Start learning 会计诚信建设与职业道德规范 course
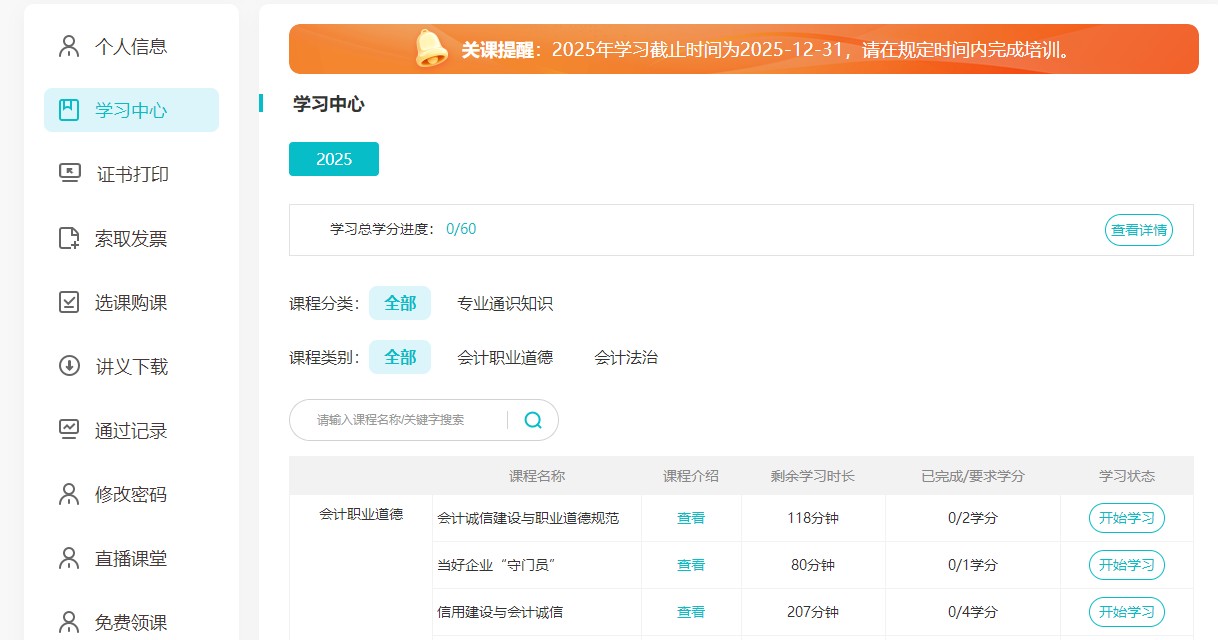Viewport: 1218px width, 640px height. (x=1126, y=518)
